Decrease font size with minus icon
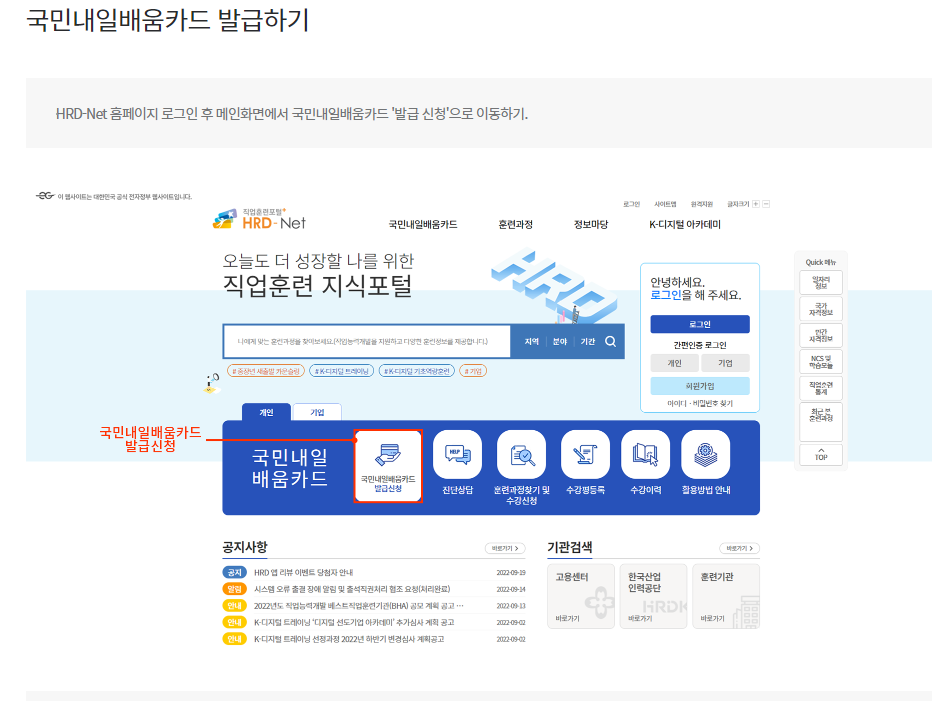 coord(766,204)
